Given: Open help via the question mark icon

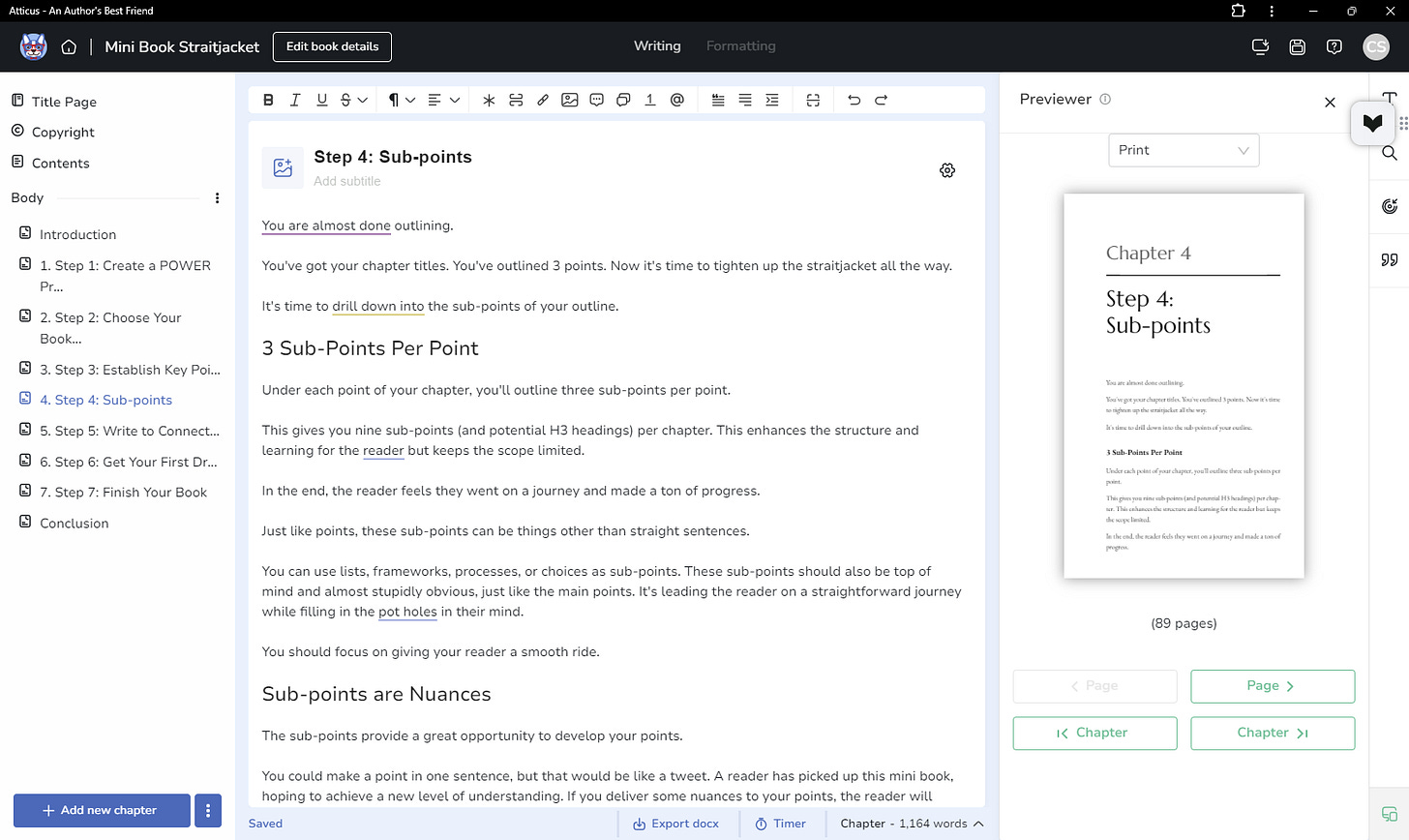Looking at the screenshot, I should click(x=1334, y=46).
